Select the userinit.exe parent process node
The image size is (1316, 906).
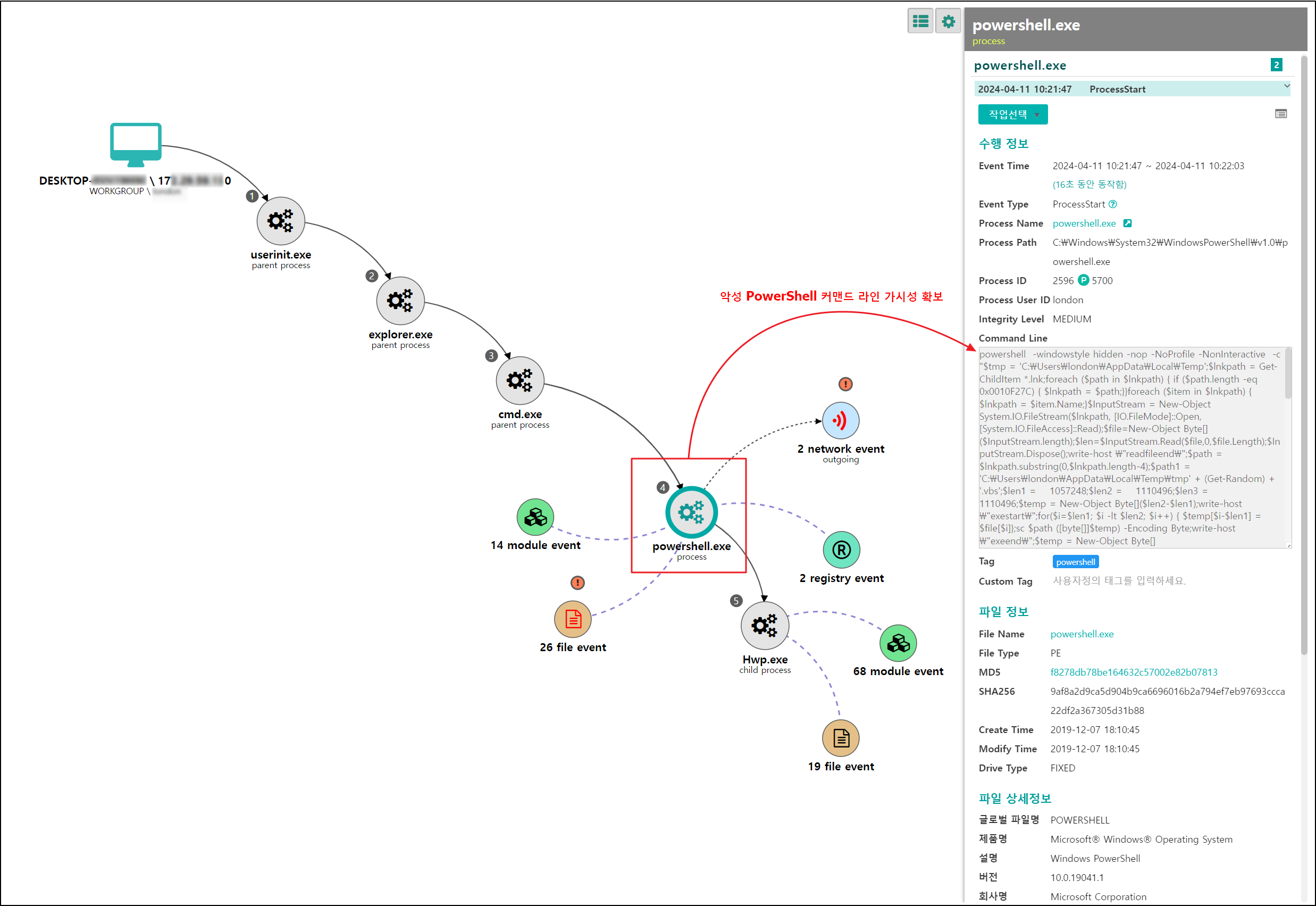click(x=281, y=221)
